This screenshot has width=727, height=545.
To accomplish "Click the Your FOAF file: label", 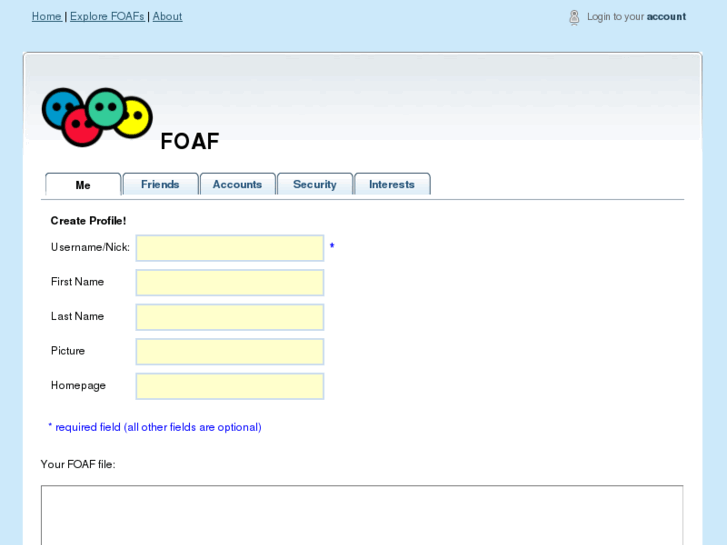I will click(78, 464).
